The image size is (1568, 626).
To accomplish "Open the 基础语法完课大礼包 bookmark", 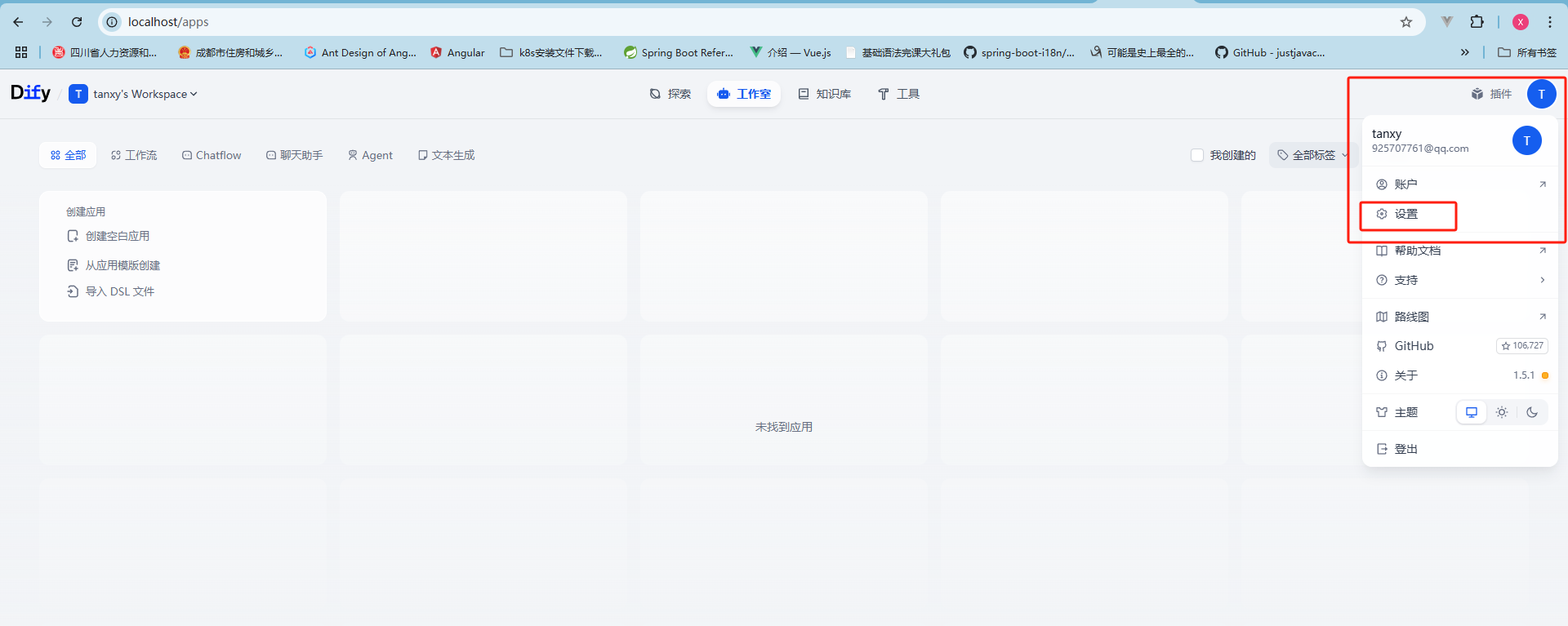I will click(898, 52).
